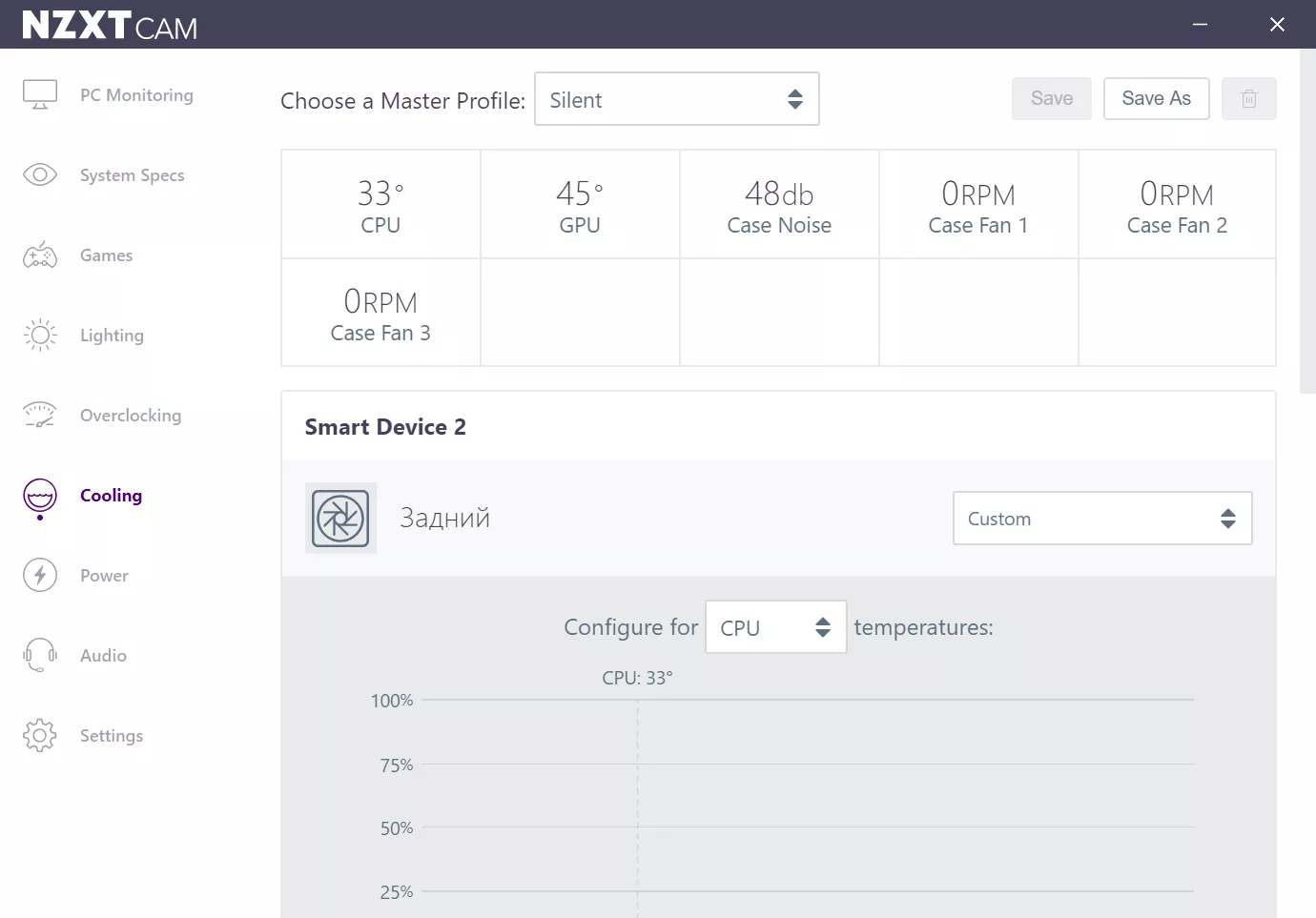Click the Configure for label
This screenshot has width=1316, height=918.
click(x=631, y=627)
